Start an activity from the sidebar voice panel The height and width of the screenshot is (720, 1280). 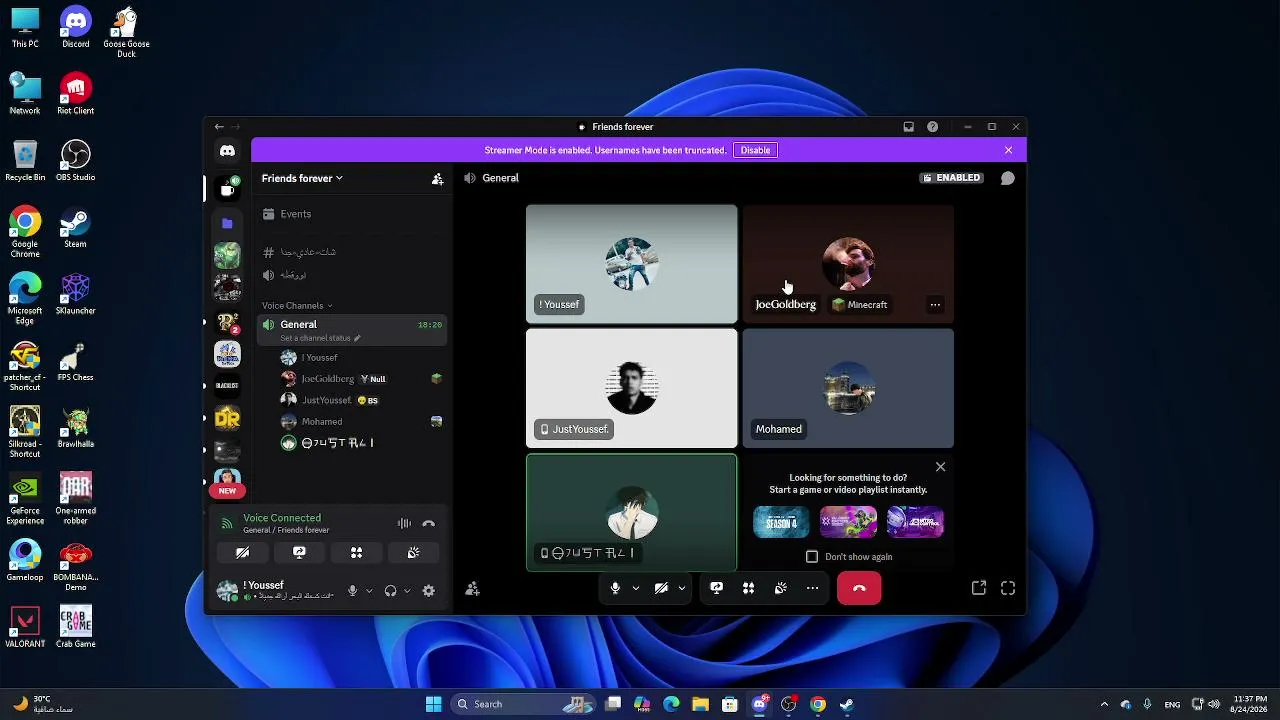pos(356,553)
